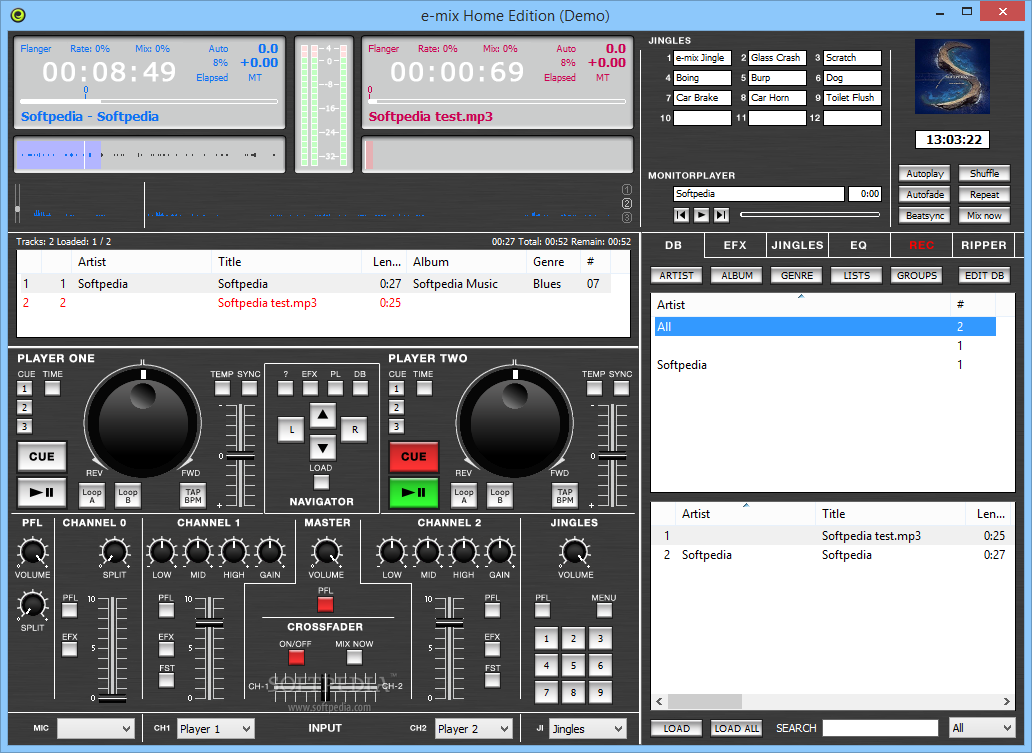Toggle the Master PFL red button
1032x753 pixels.
(325, 604)
